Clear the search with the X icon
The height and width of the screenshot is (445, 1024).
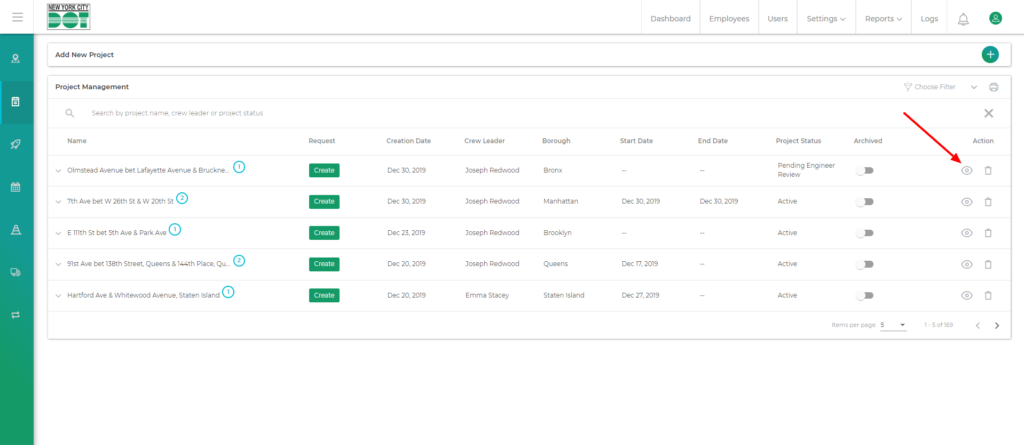click(x=988, y=114)
